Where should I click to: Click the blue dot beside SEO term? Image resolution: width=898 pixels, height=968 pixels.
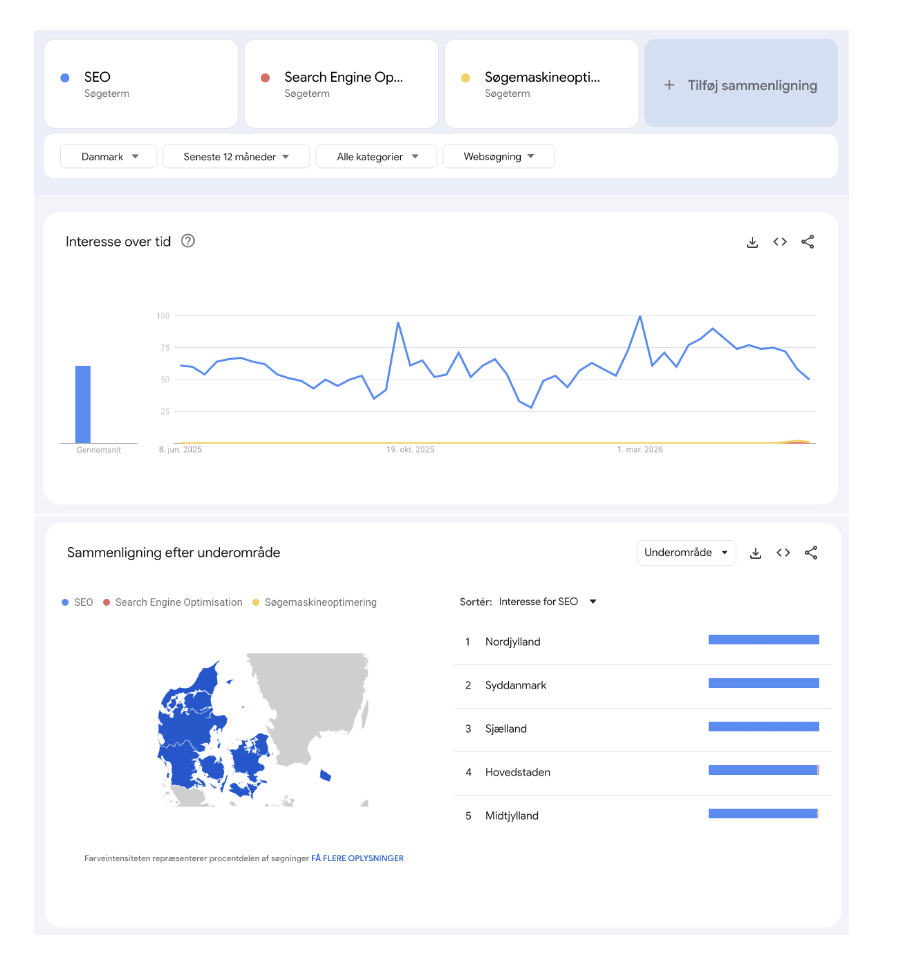click(65, 78)
